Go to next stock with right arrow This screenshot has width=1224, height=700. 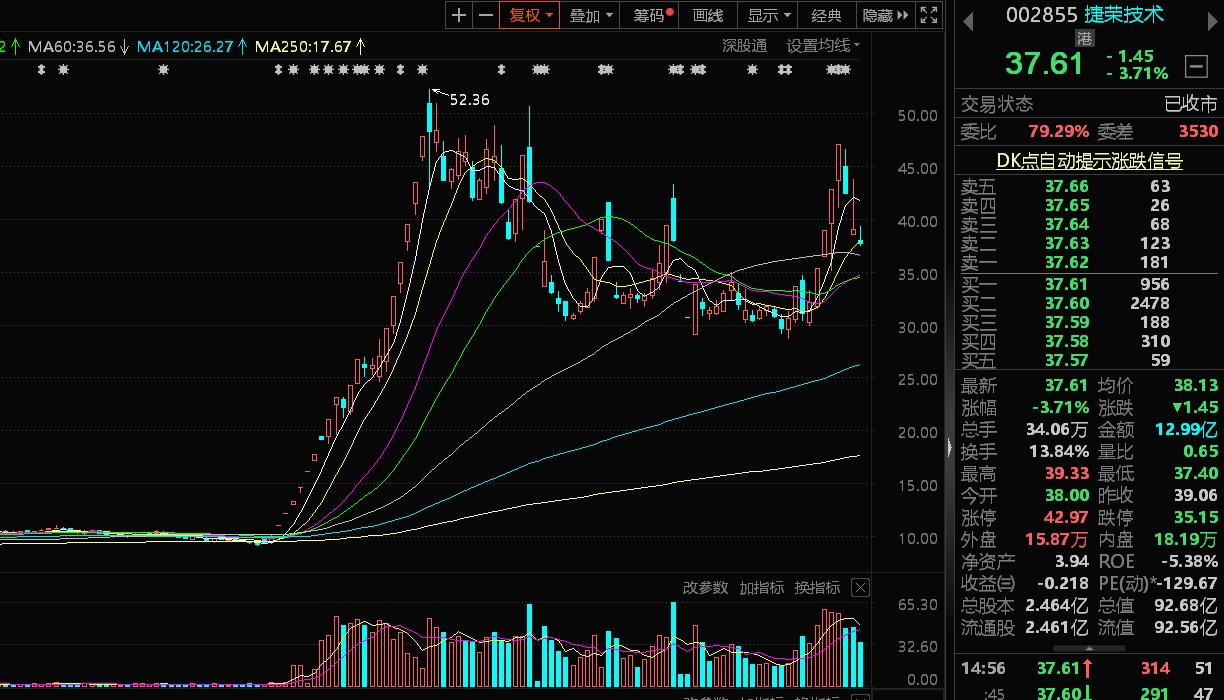tap(1207, 22)
